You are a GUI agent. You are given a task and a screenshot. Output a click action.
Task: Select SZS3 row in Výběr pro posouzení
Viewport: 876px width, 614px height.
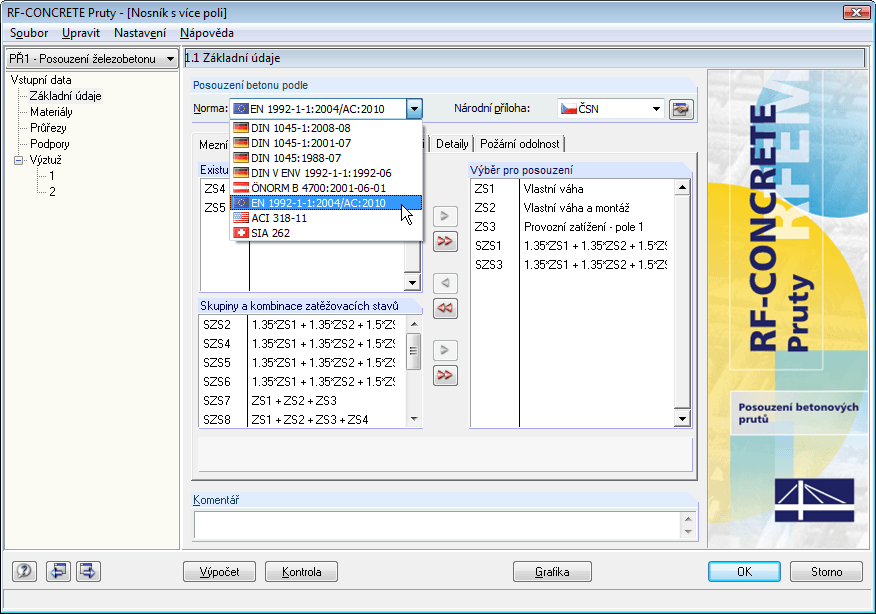point(572,265)
